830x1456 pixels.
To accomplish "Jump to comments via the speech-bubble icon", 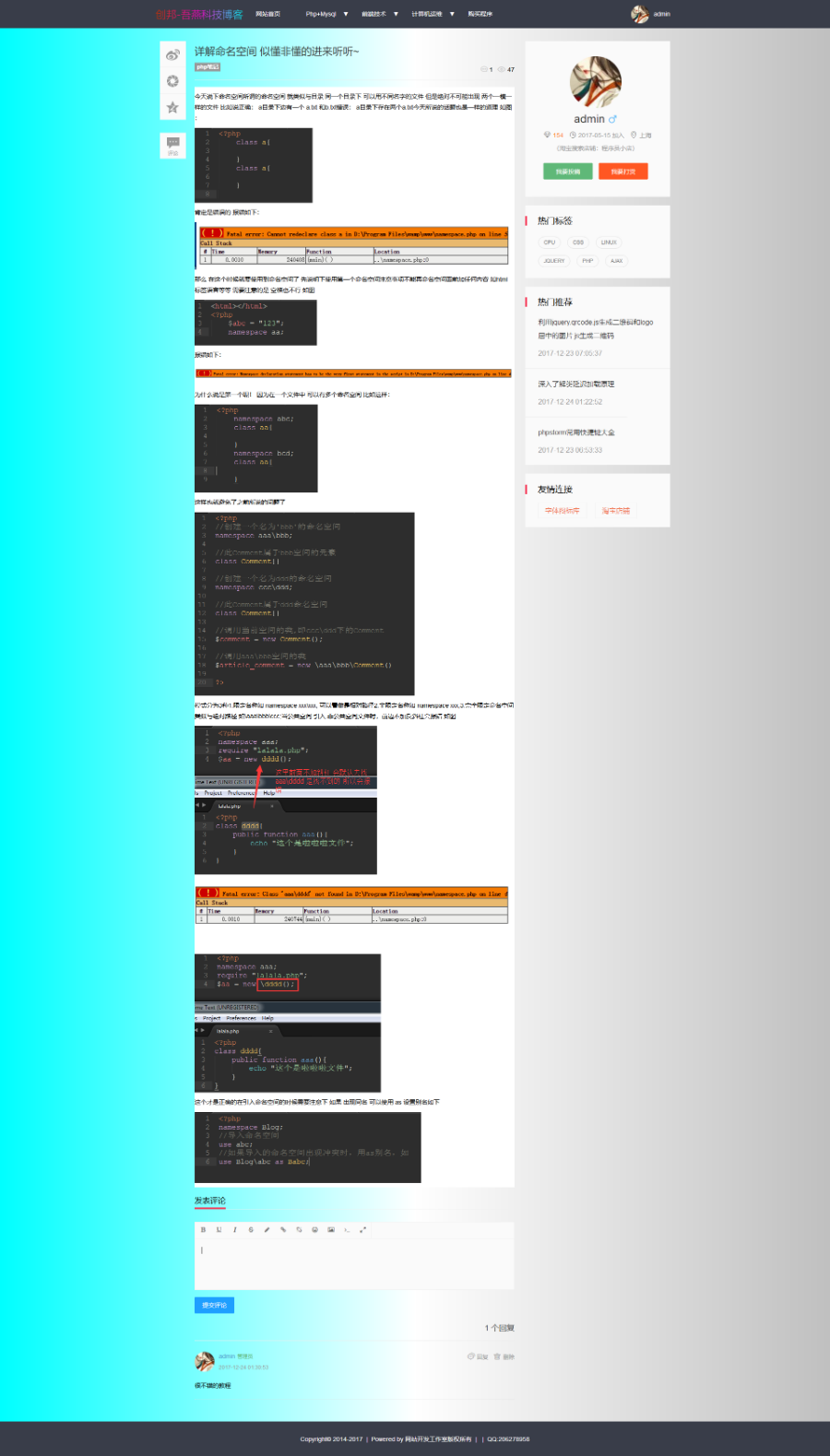I will click(x=172, y=145).
